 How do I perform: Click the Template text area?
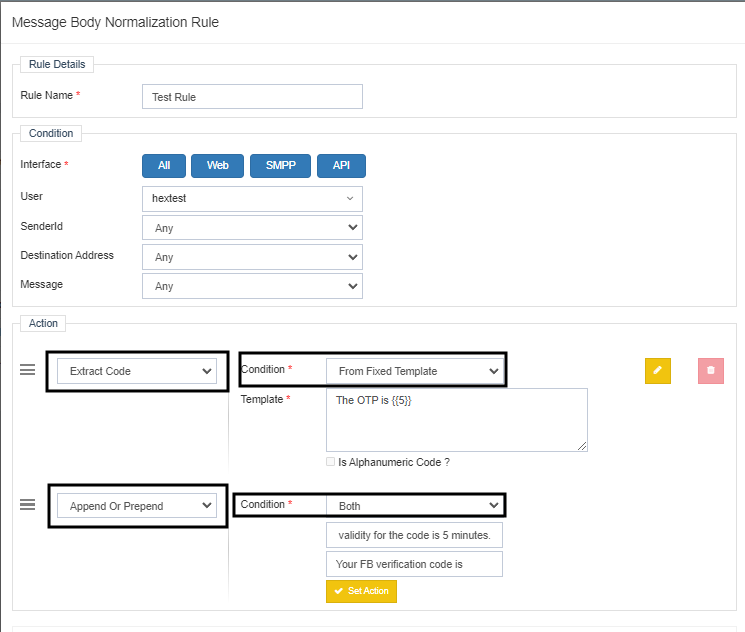[x=456, y=420]
